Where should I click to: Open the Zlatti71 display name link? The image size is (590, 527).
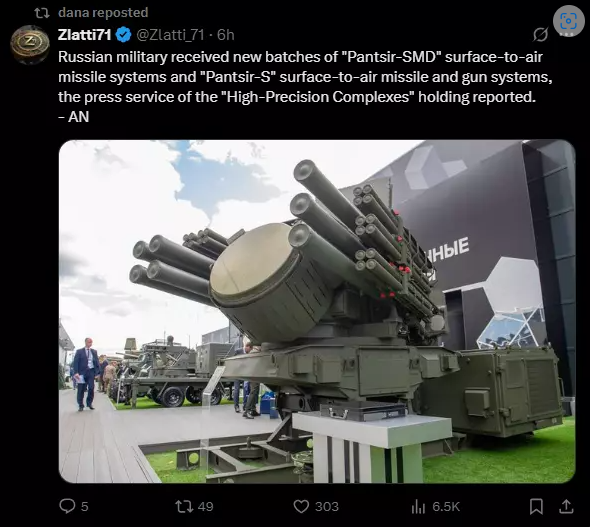pyautogui.click(x=85, y=35)
